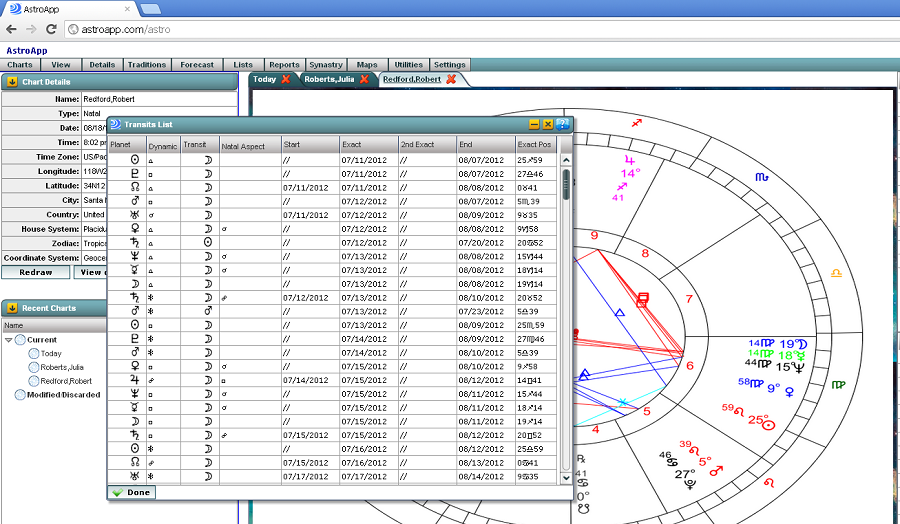Image resolution: width=900 pixels, height=524 pixels.
Task: Click the Transits List help icon
Action: coord(562,124)
